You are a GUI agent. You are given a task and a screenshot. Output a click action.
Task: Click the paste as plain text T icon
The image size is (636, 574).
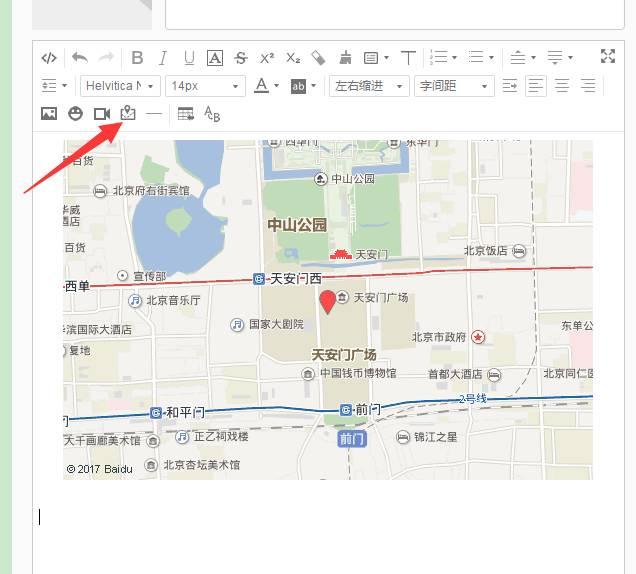408,58
